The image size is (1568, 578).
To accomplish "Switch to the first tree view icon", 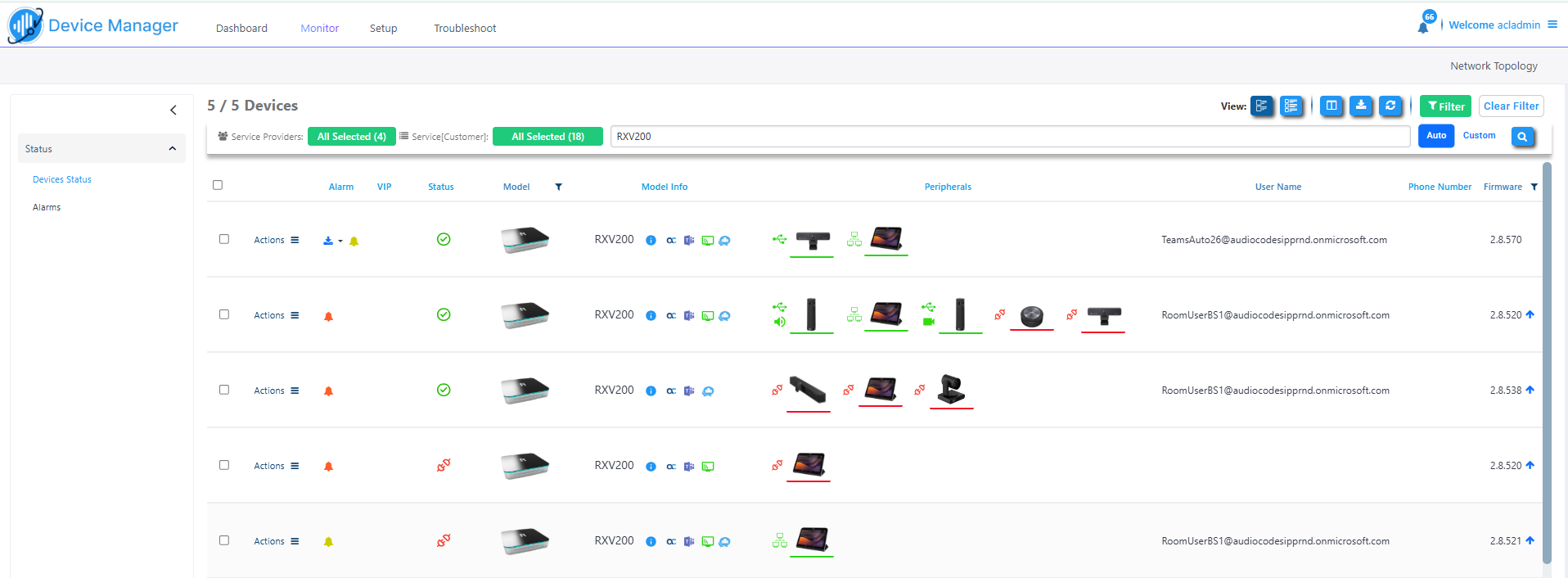I will (x=1262, y=106).
